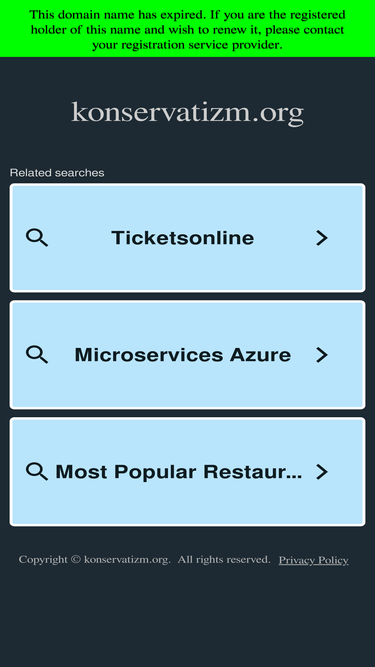This screenshot has width=375, height=667.
Task: Click the word Copyright in the footer
Action: pos(43,560)
